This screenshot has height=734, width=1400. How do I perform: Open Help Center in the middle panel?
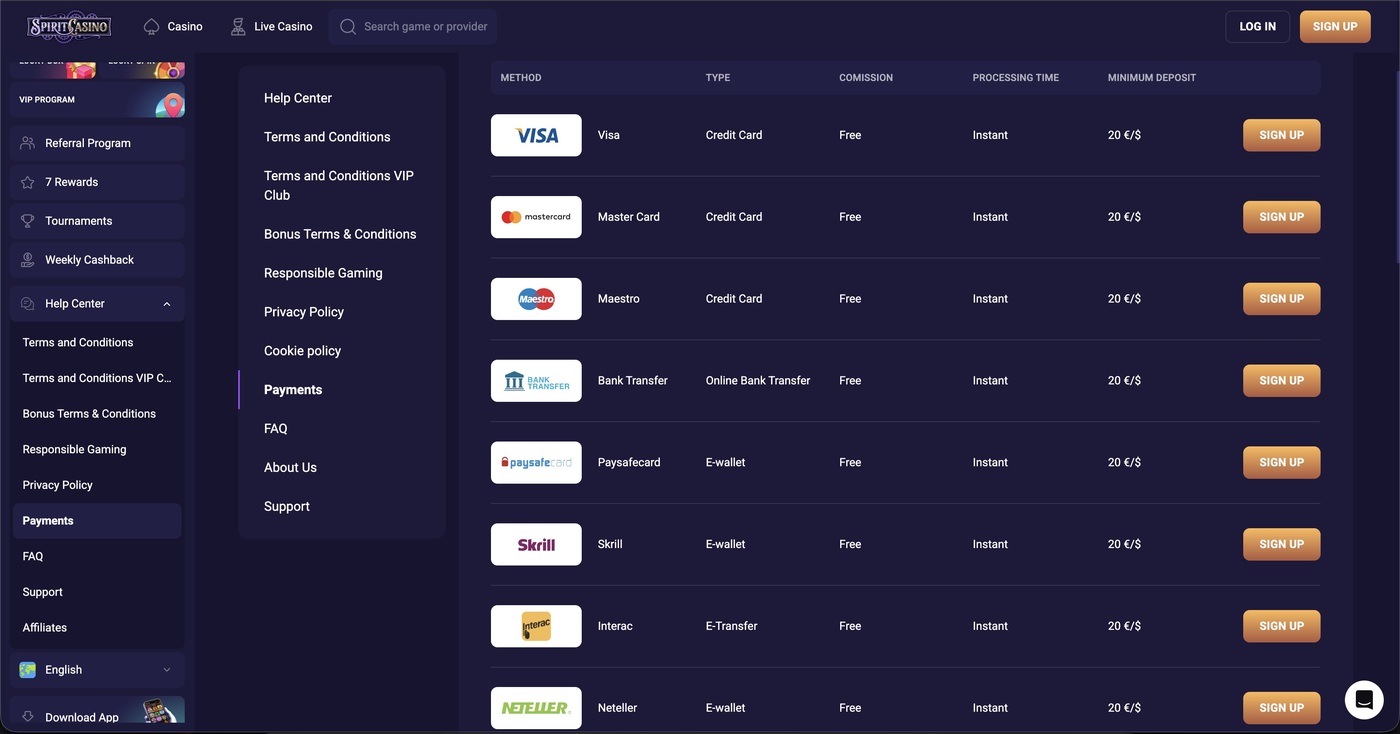(x=298, y=98)
